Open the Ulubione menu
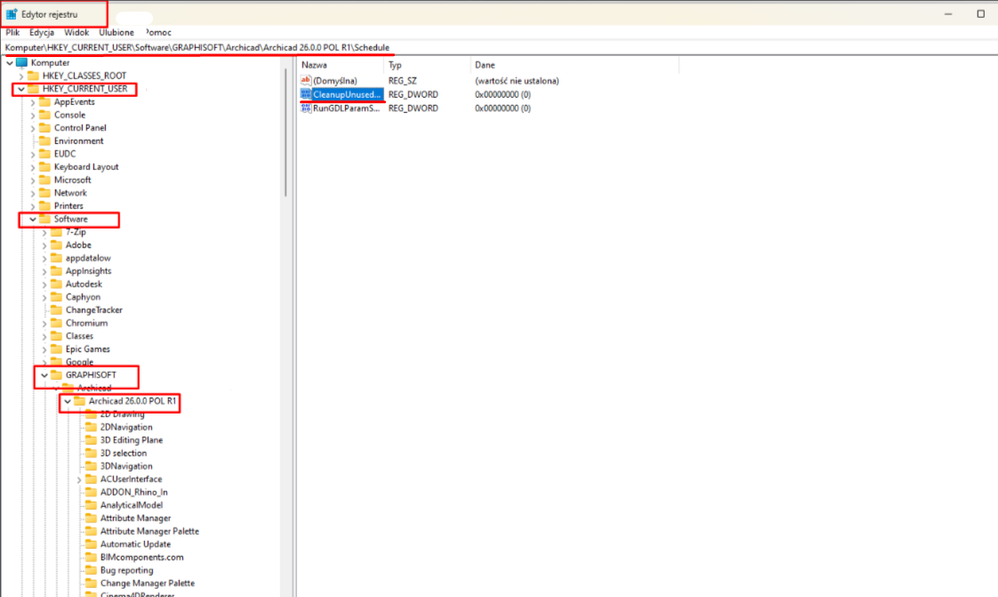The height and width of the screenshot is (597, 998). (x=116, y=32)
